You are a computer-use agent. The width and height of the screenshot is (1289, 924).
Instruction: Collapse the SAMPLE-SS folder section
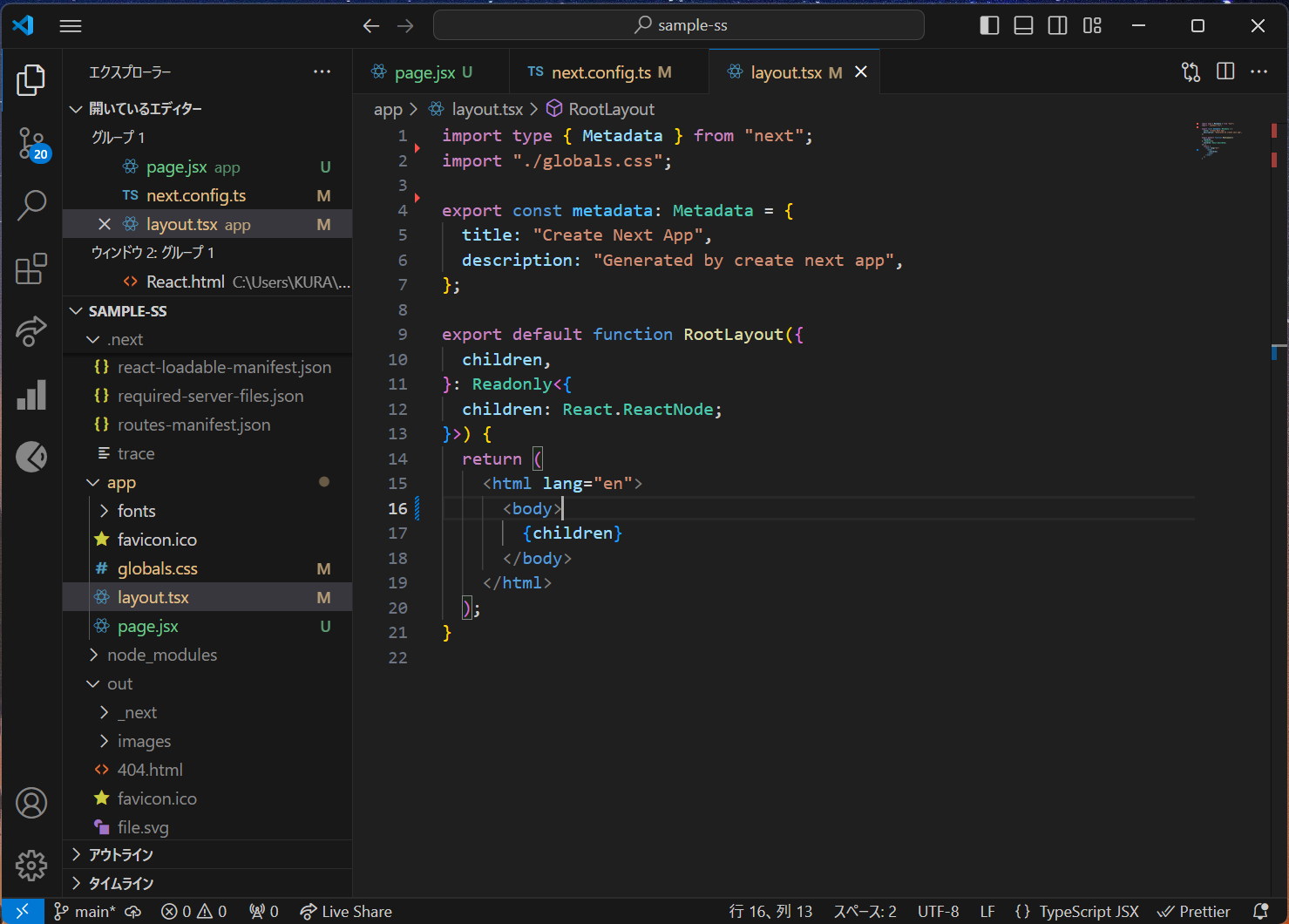(x=207, y=310)
